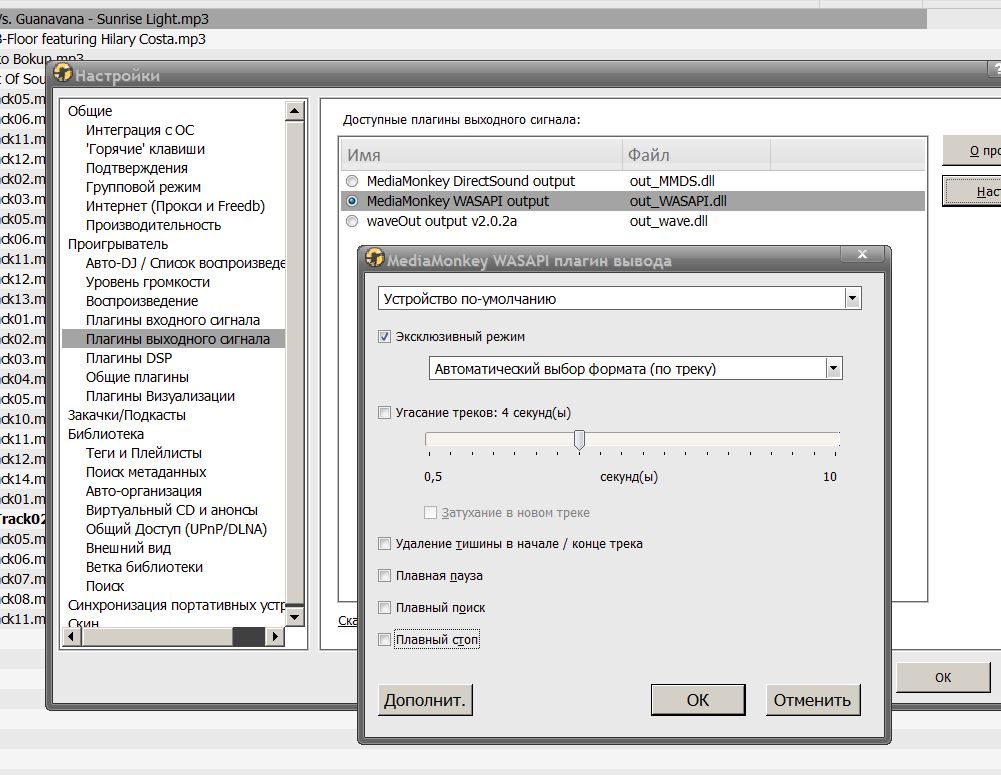Select Производительность settings item
The width and height of the screenshot is (1001, 775).
point(153,225)
